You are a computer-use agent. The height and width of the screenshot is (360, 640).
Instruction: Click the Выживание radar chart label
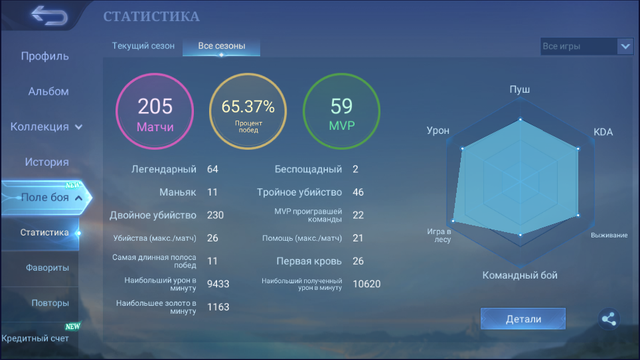pos(609,235)
